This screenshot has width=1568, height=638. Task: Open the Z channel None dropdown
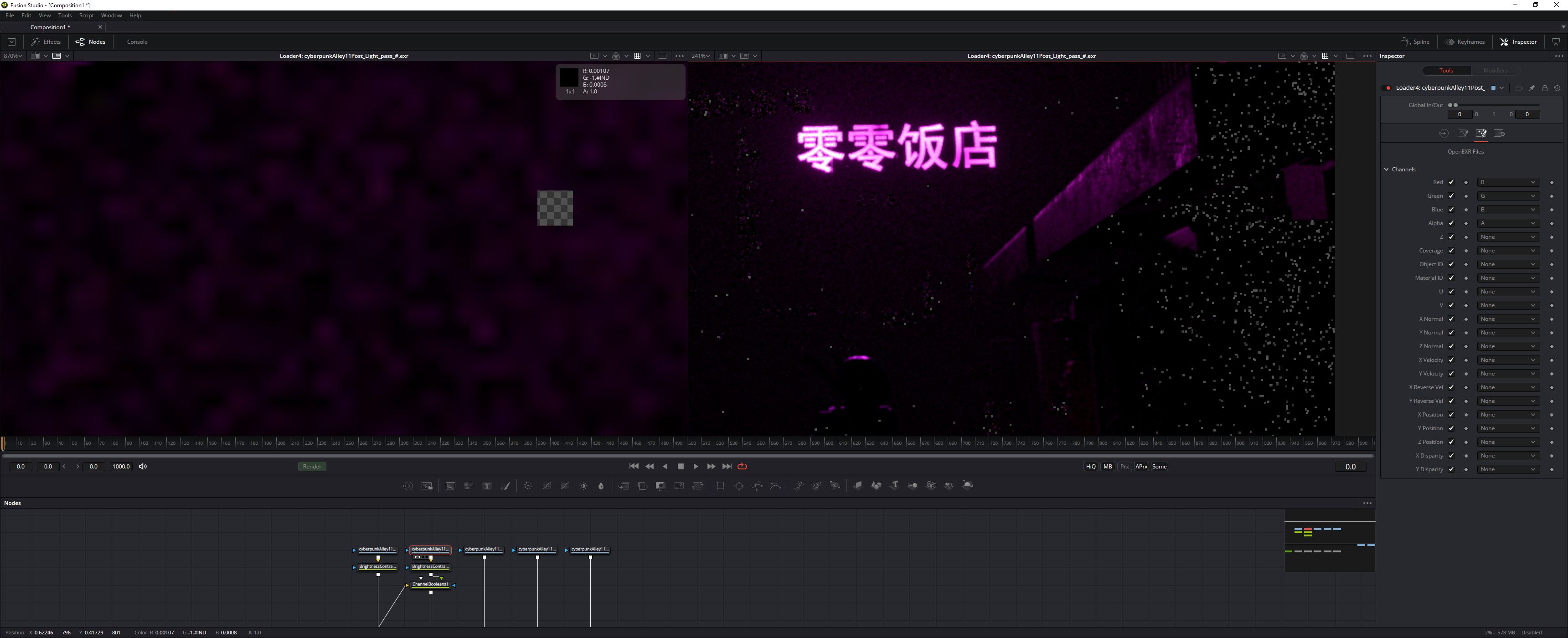[x=1508, y=237]
